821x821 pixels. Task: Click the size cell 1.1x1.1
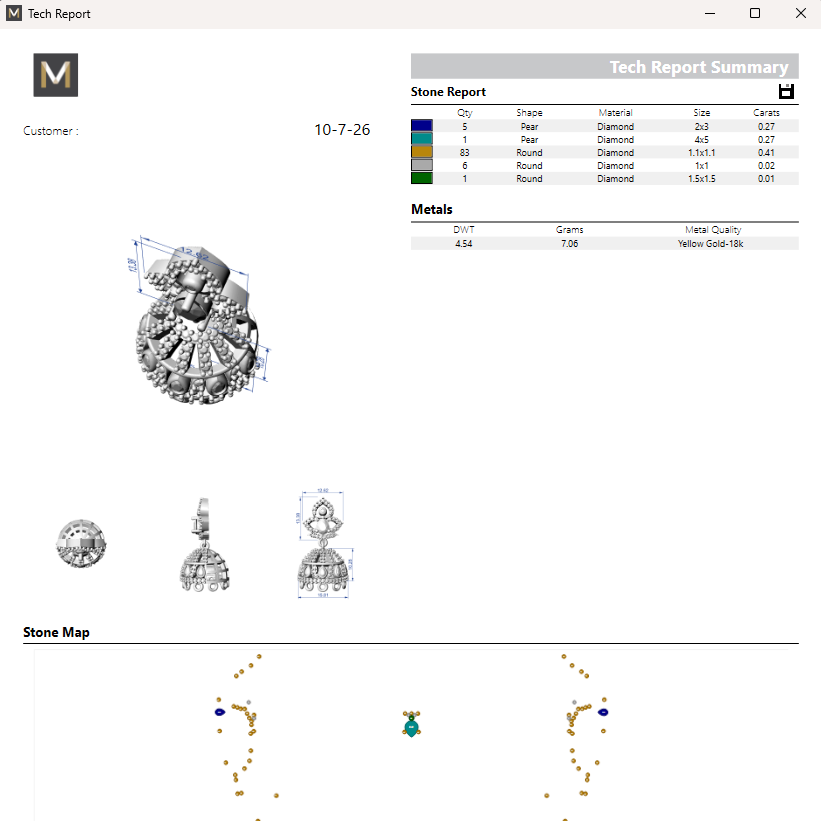(702, 152)
